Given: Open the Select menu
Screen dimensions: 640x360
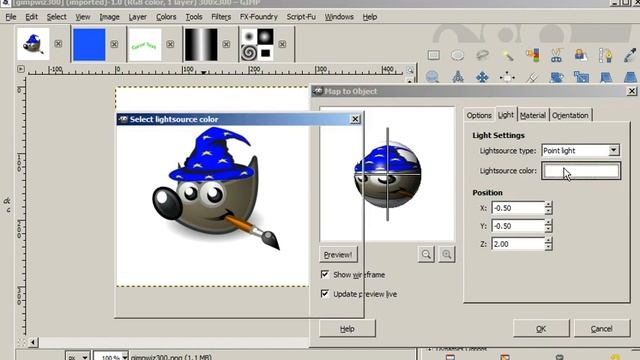Looking at the screenshot, I should click(56, 17).
